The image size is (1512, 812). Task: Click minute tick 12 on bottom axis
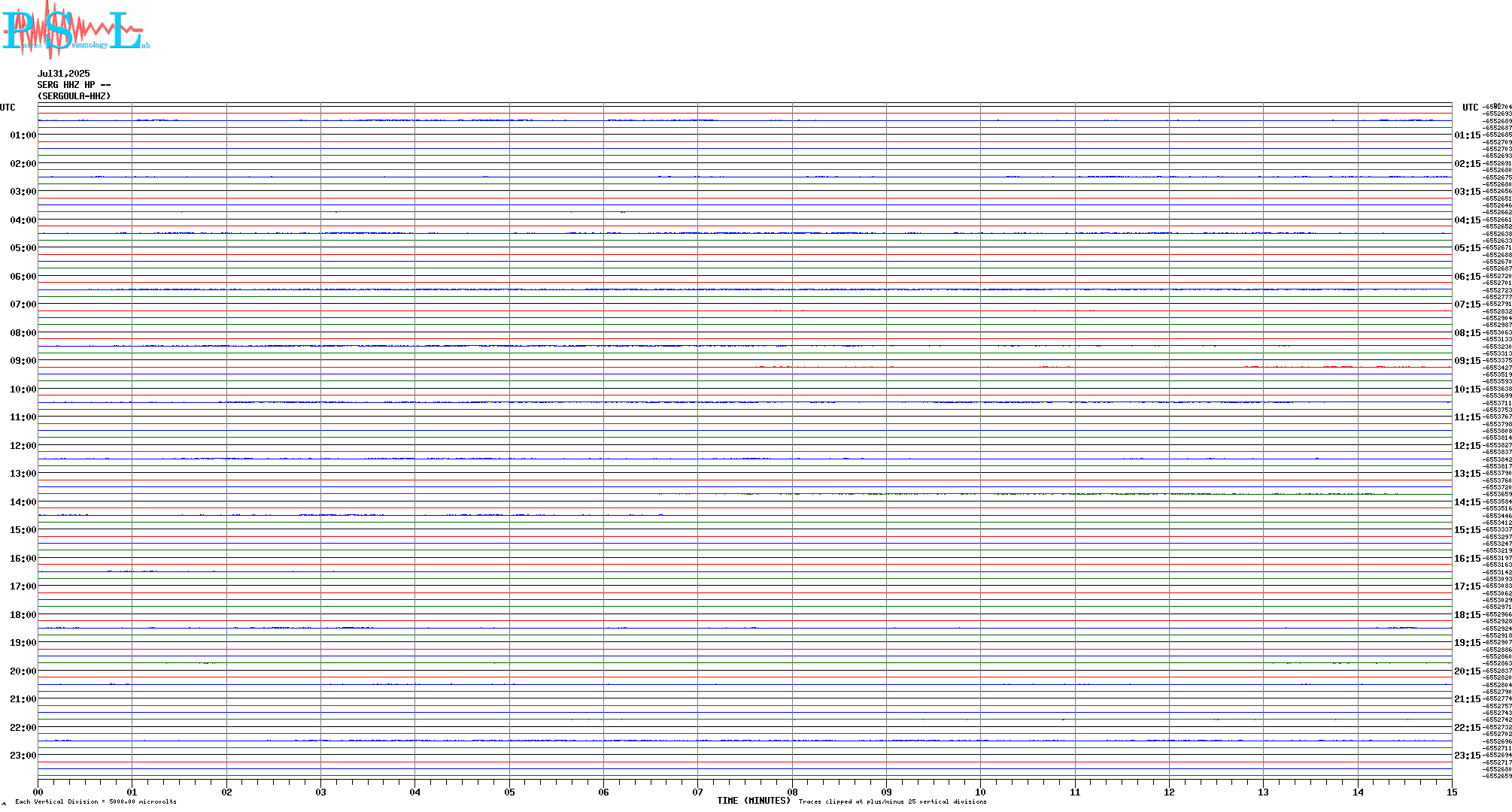pyautogui.click(x=1169, y=792)
